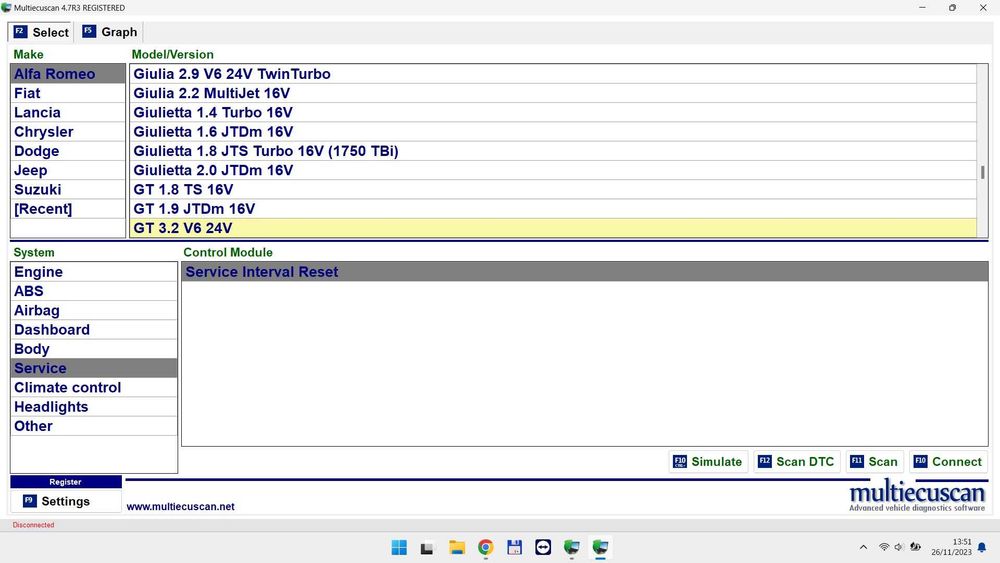1000x563 pixels.
Task: Open Wi-Fi network settings
Action: click(x=884, y=547)
